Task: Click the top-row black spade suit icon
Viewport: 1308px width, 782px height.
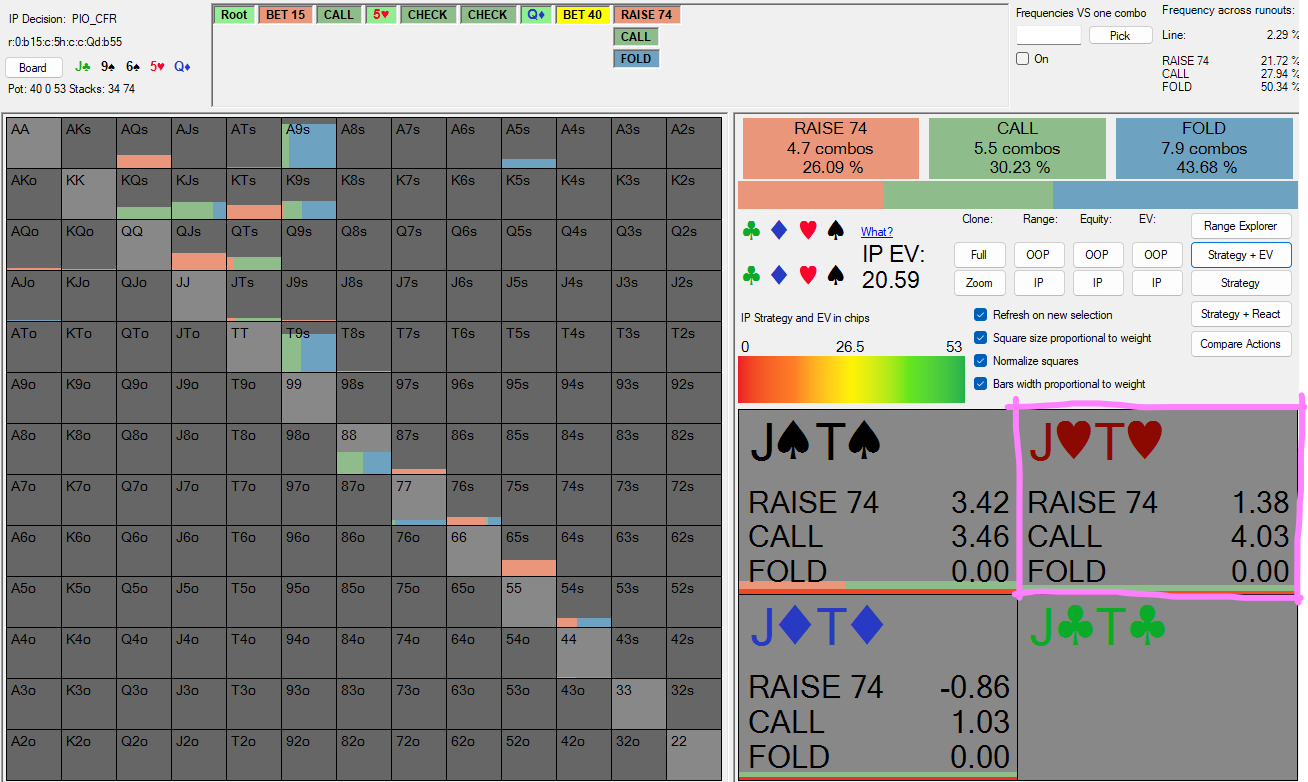Action: point(836,231)
